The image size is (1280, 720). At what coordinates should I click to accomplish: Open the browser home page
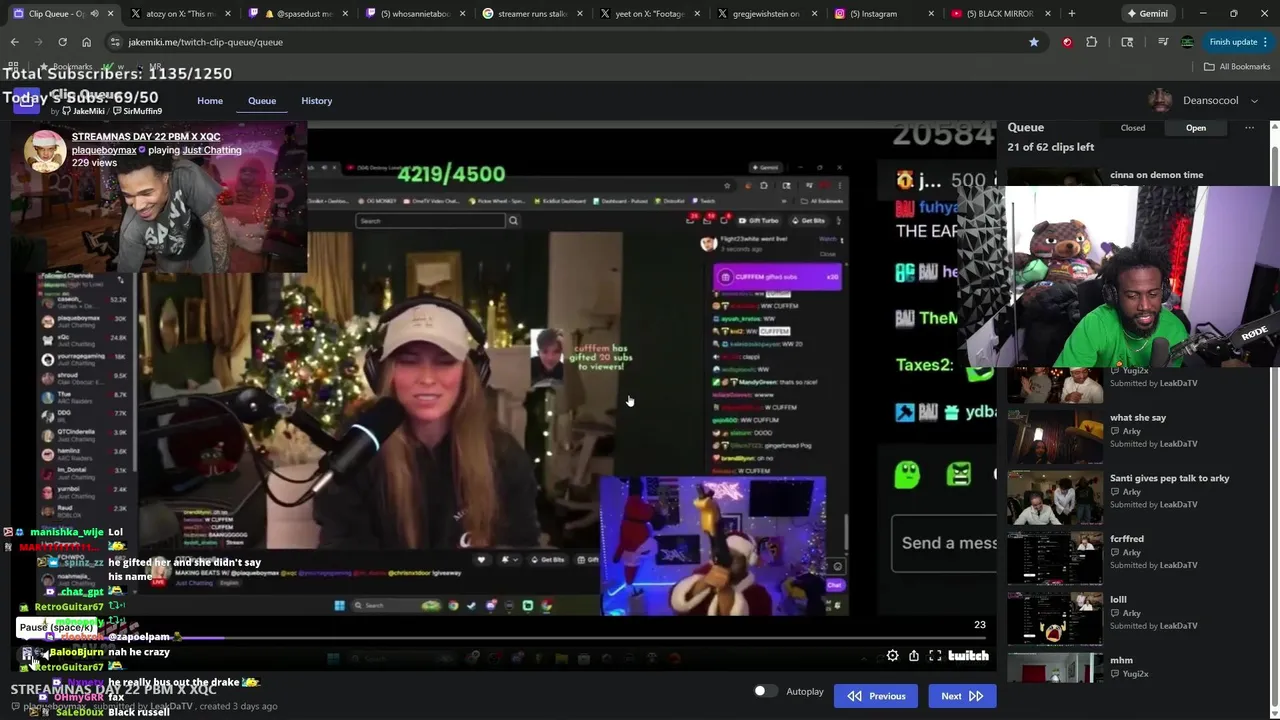point(86,42)
